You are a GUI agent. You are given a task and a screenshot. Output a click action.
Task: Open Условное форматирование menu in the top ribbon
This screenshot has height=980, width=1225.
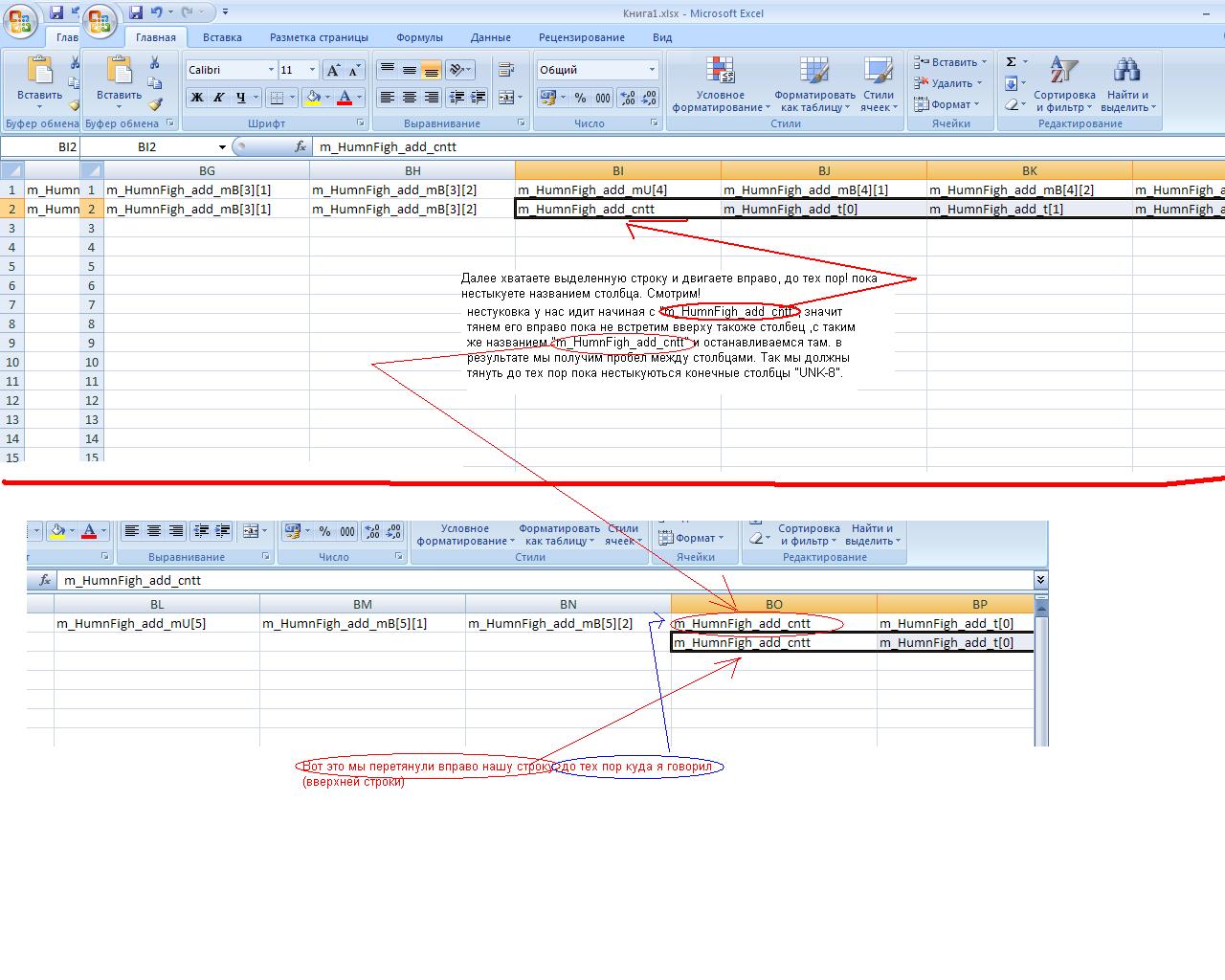(721, 85)
